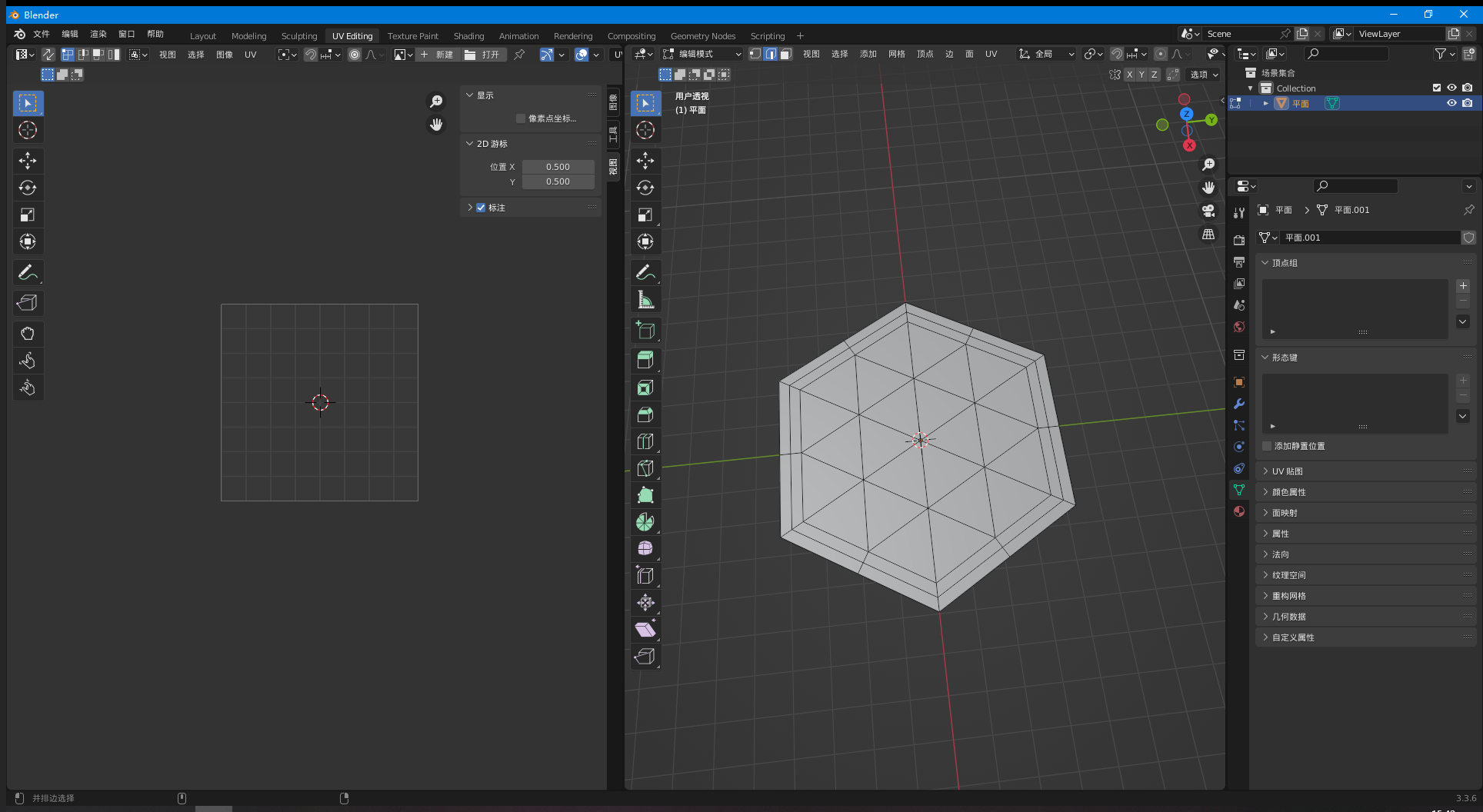Viewport: 1483px width, 812px height.
Task: Select the Edge Slide tool
Action: (x=645, y=575)
